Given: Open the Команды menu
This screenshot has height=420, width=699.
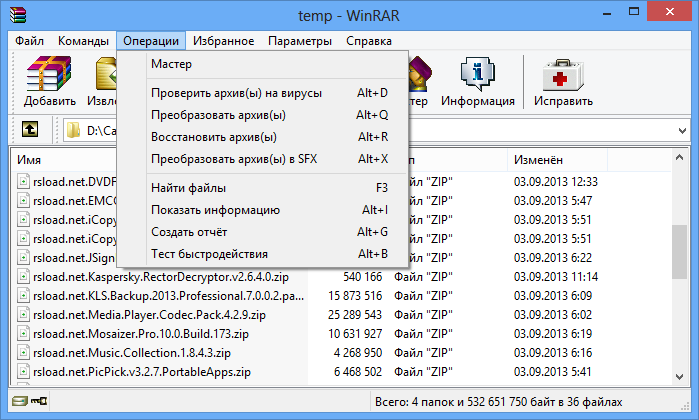Looking at the screenshot, I should pos(83,41).
